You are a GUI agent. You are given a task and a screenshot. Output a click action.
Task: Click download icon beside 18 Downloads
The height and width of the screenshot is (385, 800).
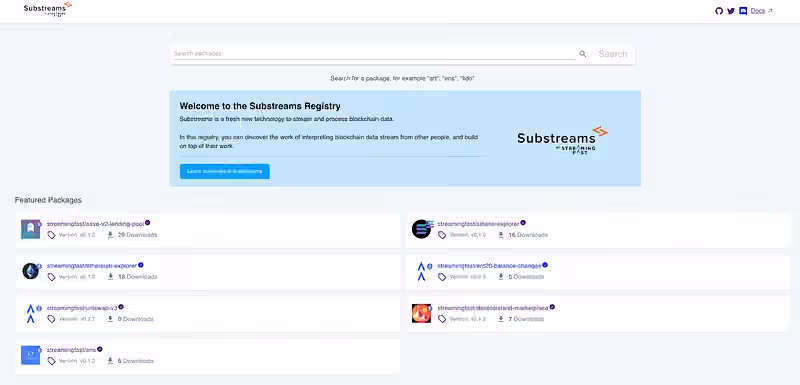click(110, 277)
